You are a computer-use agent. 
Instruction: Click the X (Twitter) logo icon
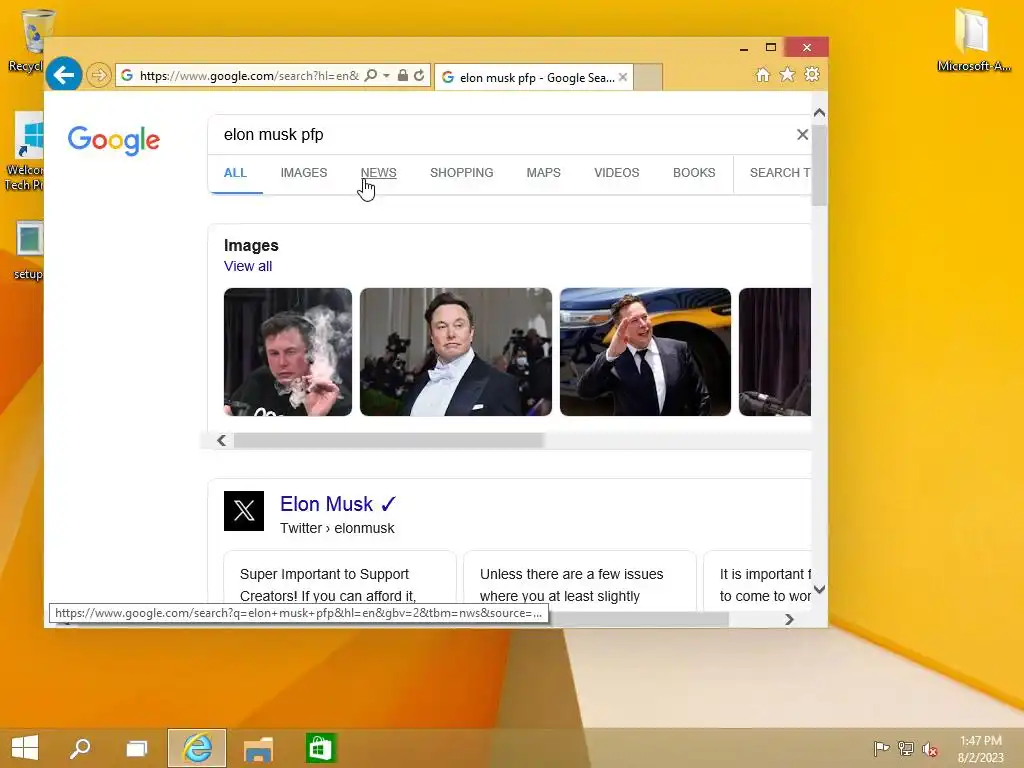tap(244, 511)
